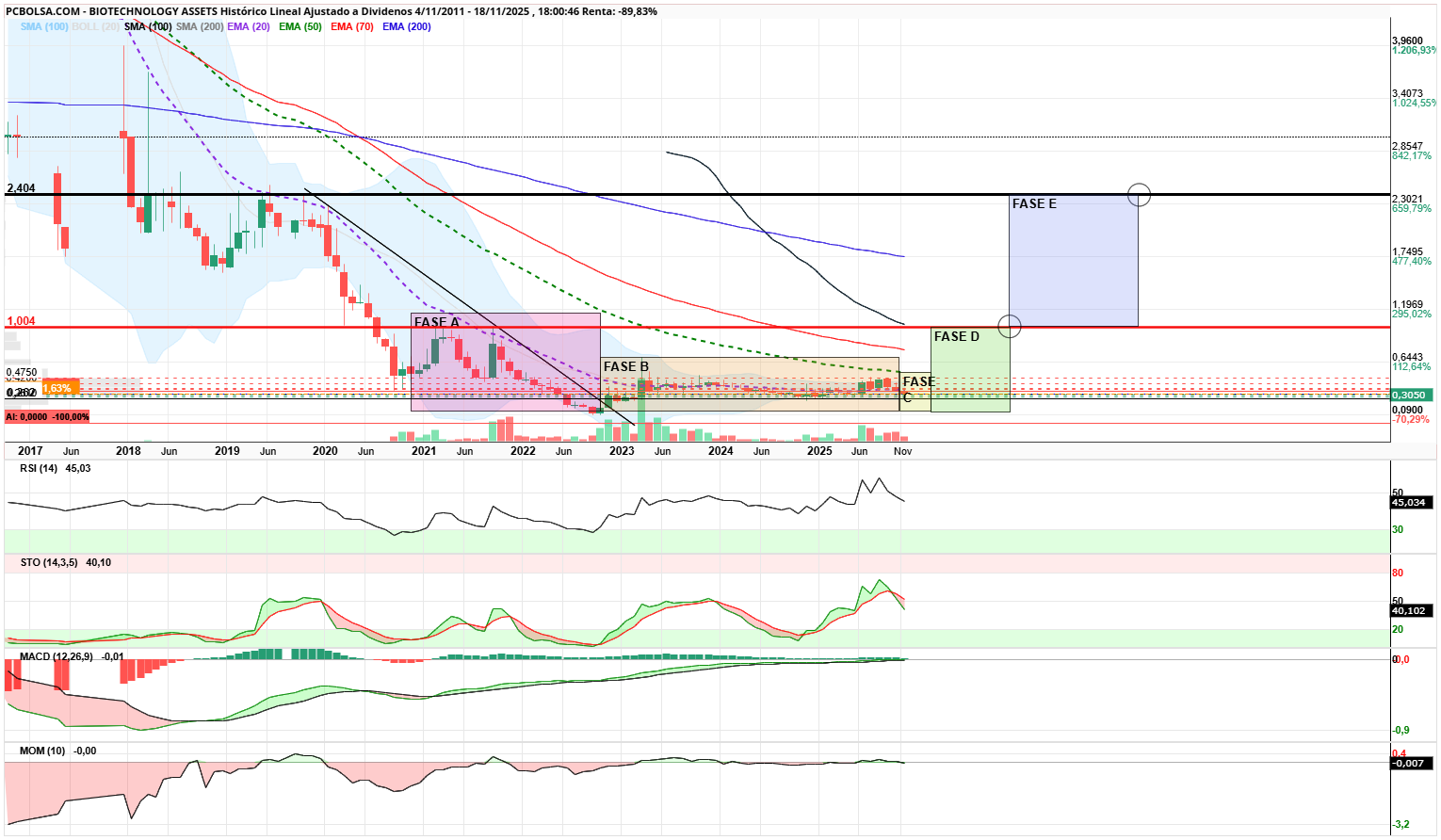Select the FASE A annotation rectangle

pos(505,363)
